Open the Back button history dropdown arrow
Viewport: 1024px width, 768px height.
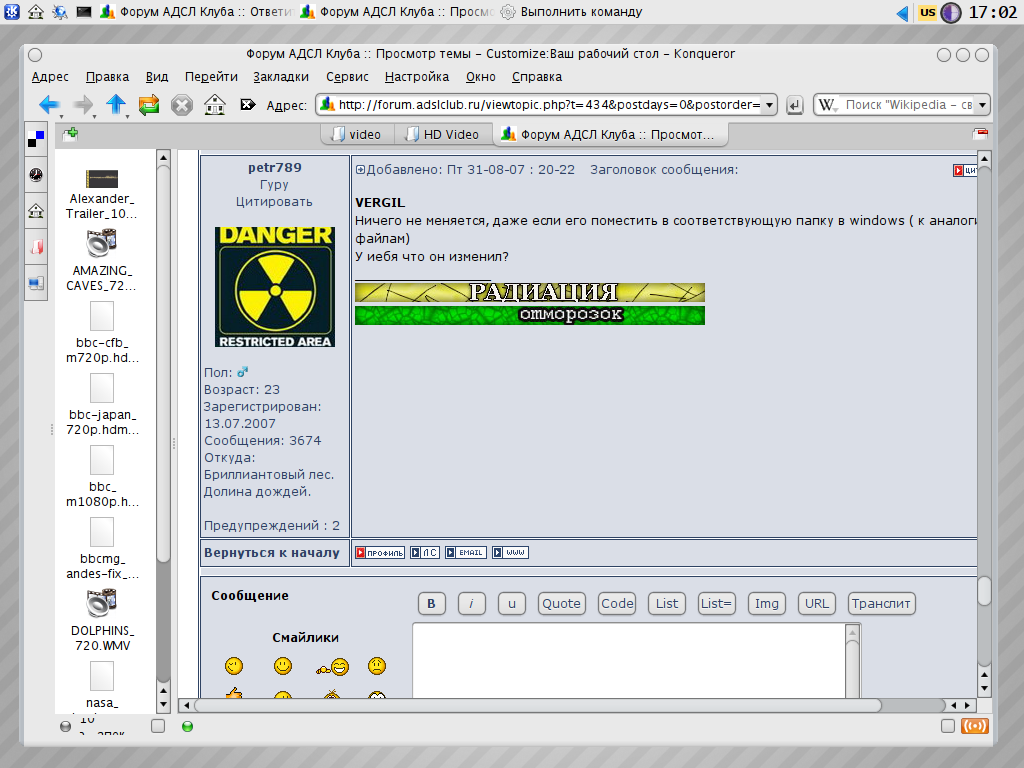point(62,115)
